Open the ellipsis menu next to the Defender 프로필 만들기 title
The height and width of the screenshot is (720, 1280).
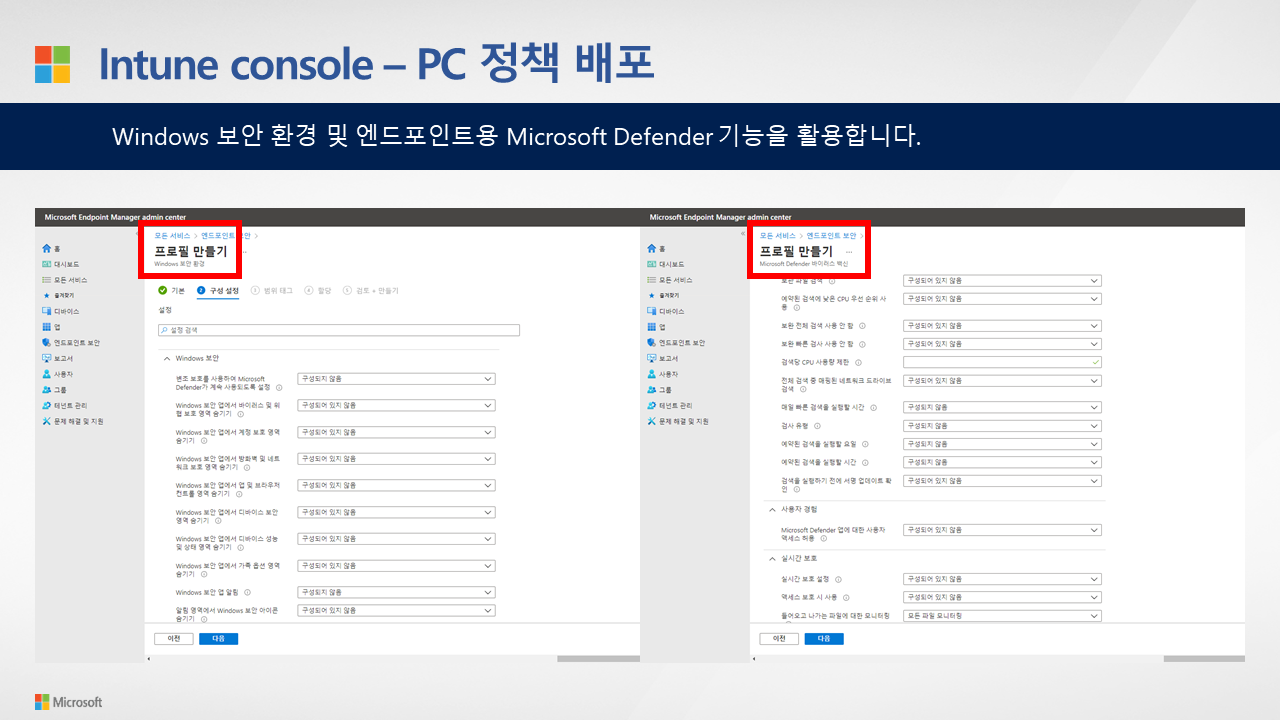point(849,252)
